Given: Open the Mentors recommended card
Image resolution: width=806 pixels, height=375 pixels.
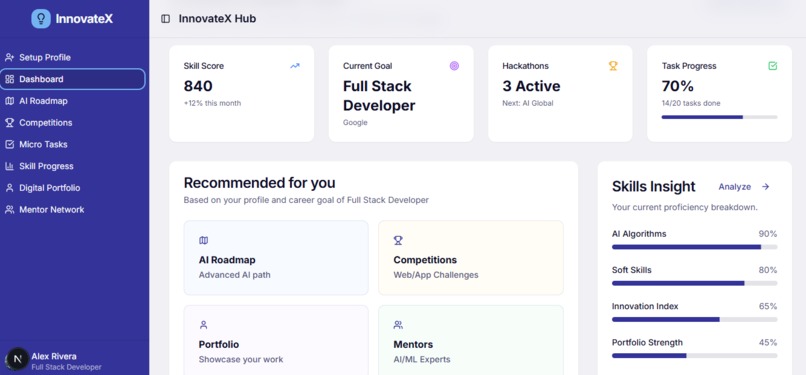Looking at the screenshot, I should click(471, 340).
